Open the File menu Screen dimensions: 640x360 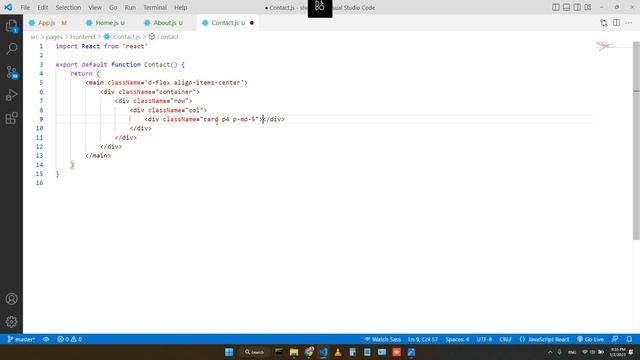click(25, 7)
